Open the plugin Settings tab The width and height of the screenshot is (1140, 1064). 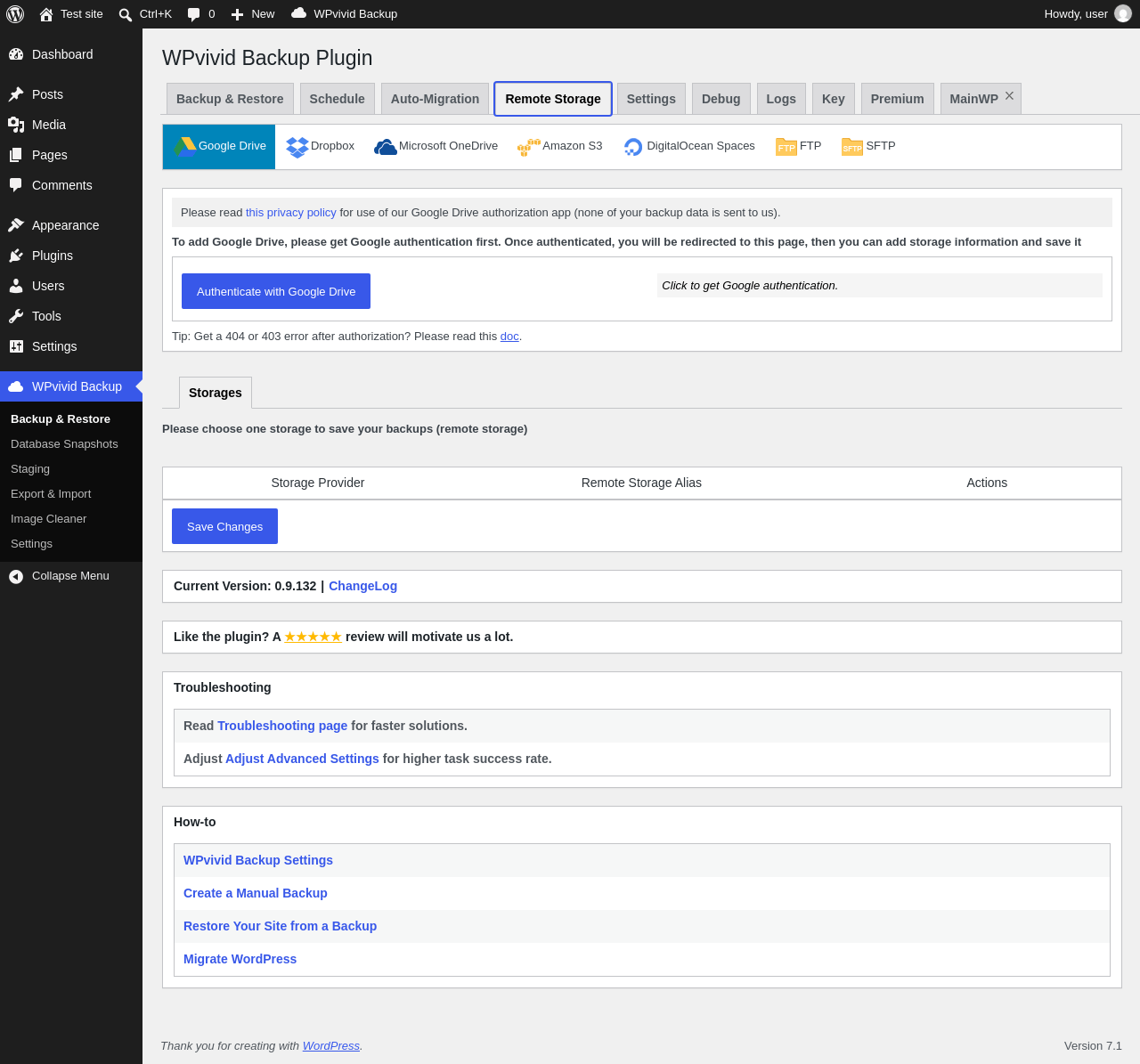[x=651, y=99]
